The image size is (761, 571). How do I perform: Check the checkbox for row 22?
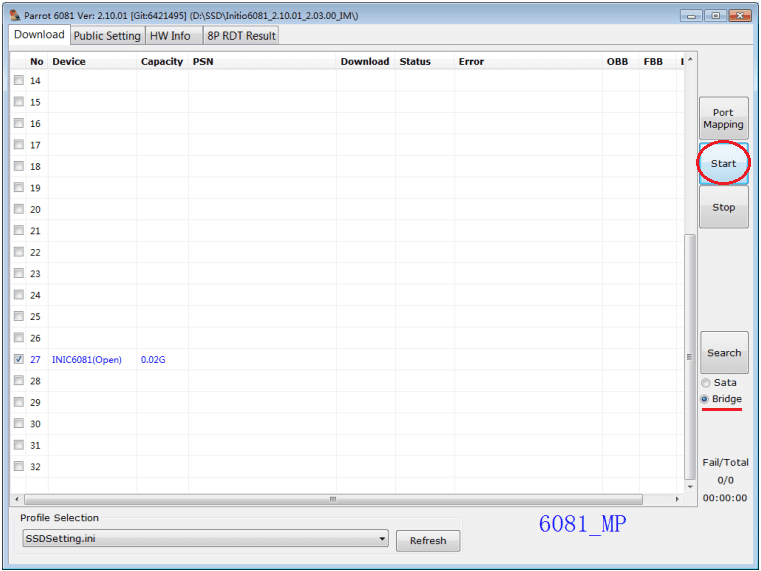[x=18, y=251]
